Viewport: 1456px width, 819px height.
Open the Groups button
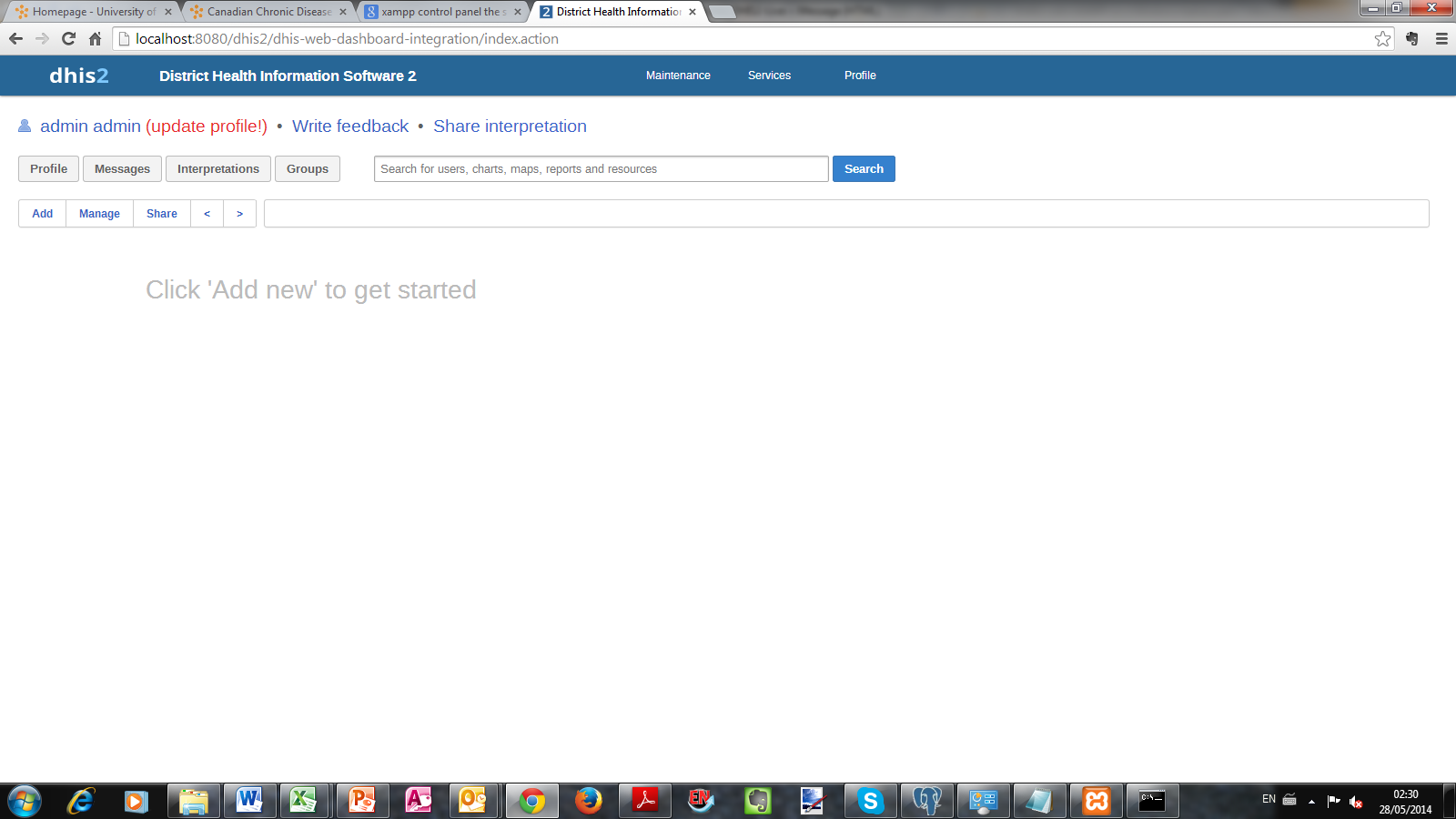coord(308,169)
